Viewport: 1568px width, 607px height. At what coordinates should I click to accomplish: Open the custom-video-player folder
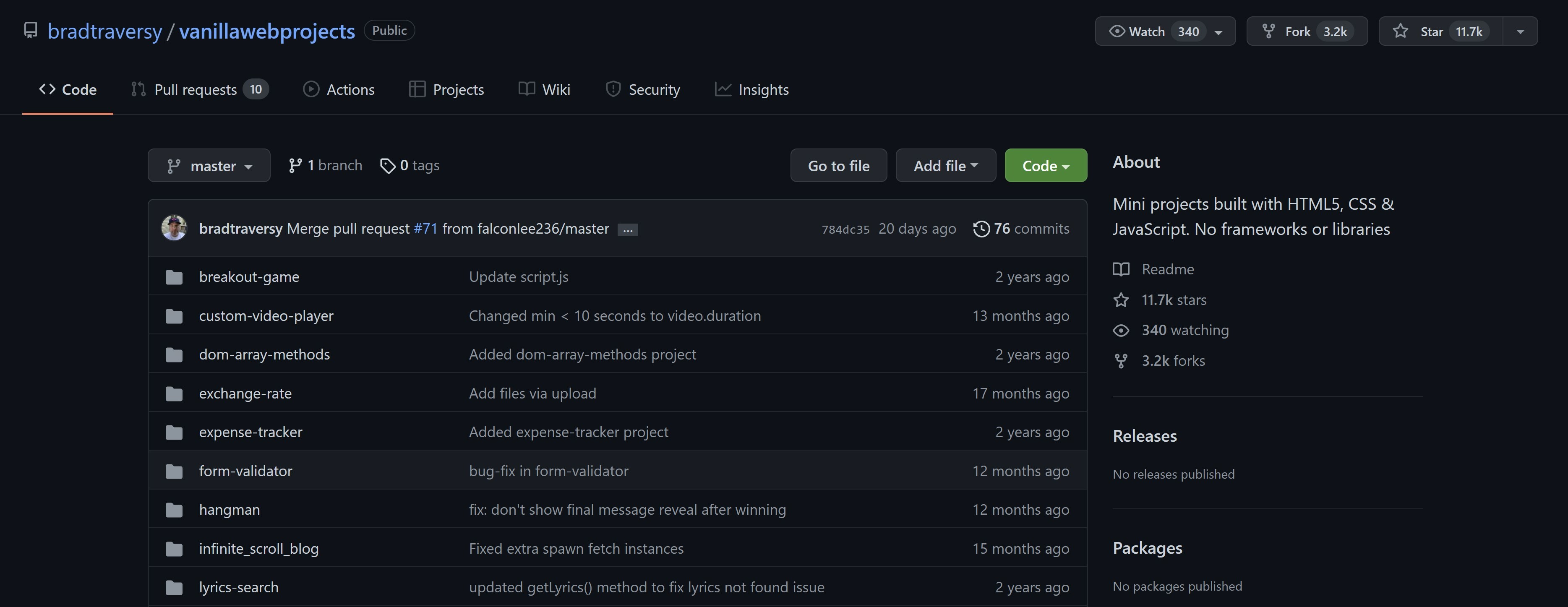point(266,316)
